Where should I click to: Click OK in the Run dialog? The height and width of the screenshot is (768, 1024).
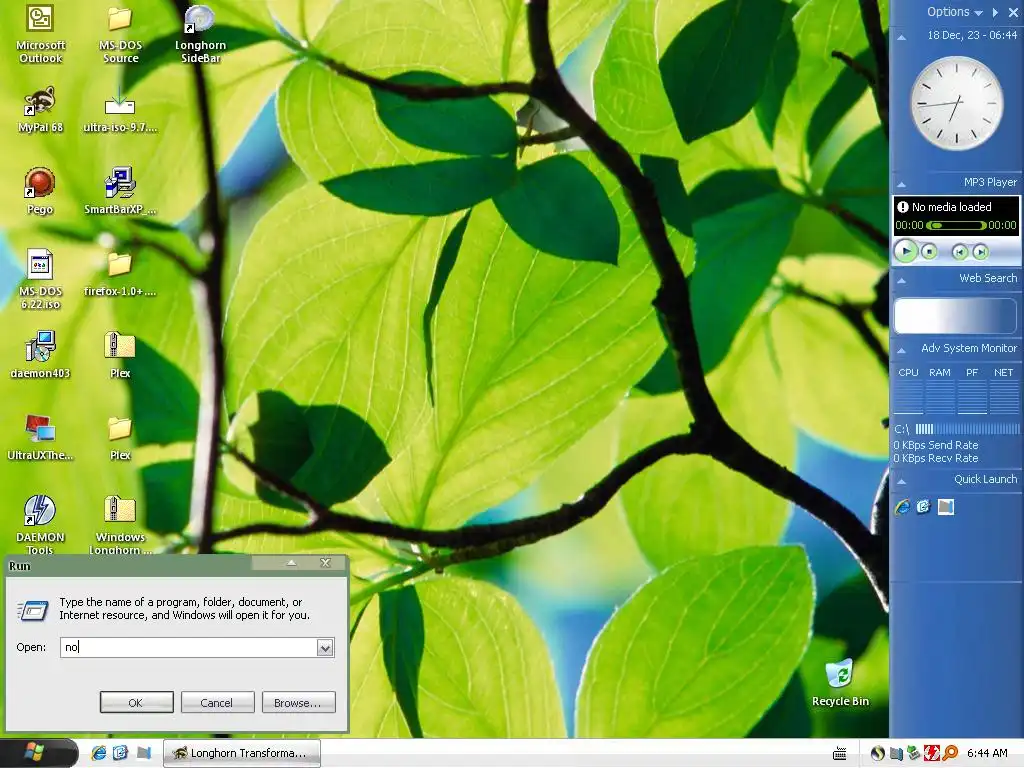pos(136,703)
